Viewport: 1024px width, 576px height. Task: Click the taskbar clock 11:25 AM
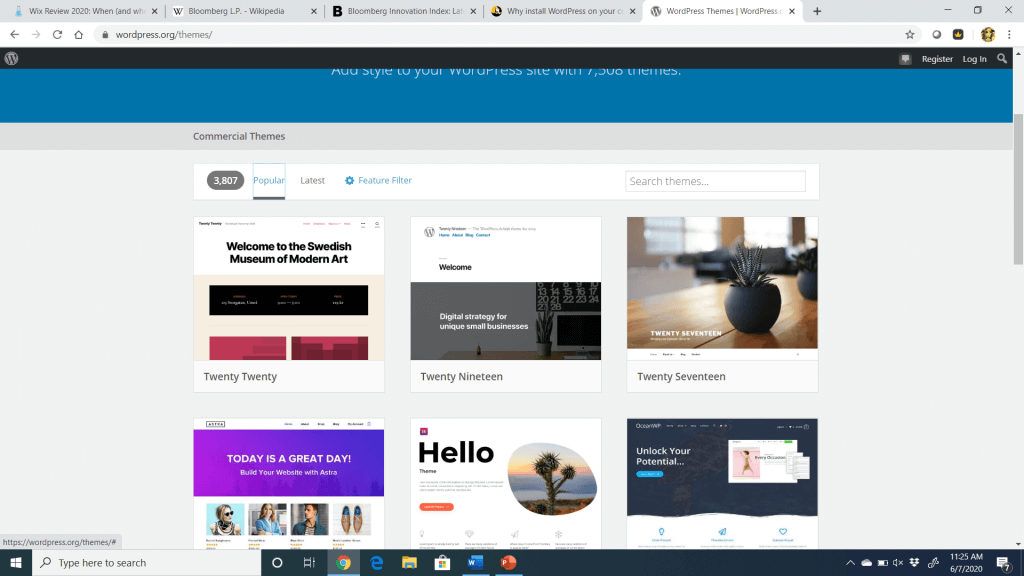[x=966, y=556]
